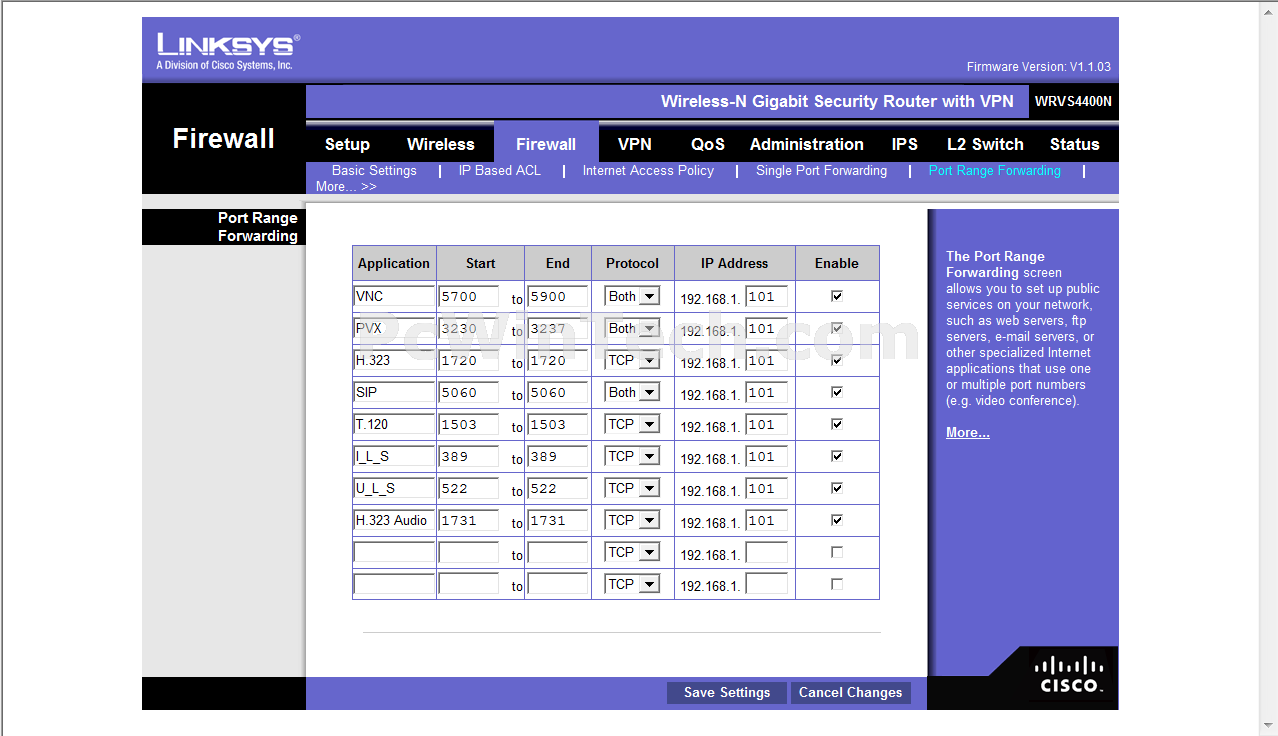View the Status tab
The width and height of the screenshot is (1278, 736).
click(x=1075, y=144)
